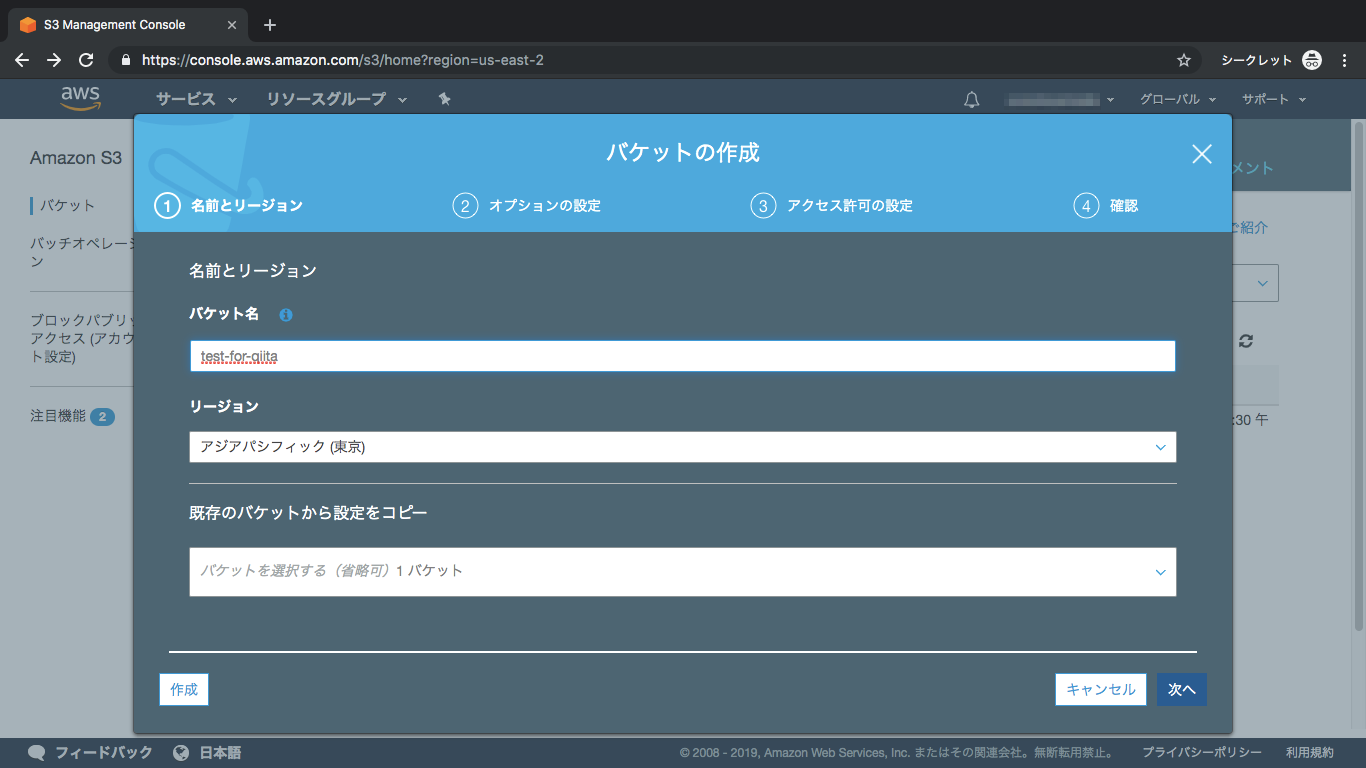Click the globe language icon in footer
1366x768 pixels.
(x=181, y=753)
